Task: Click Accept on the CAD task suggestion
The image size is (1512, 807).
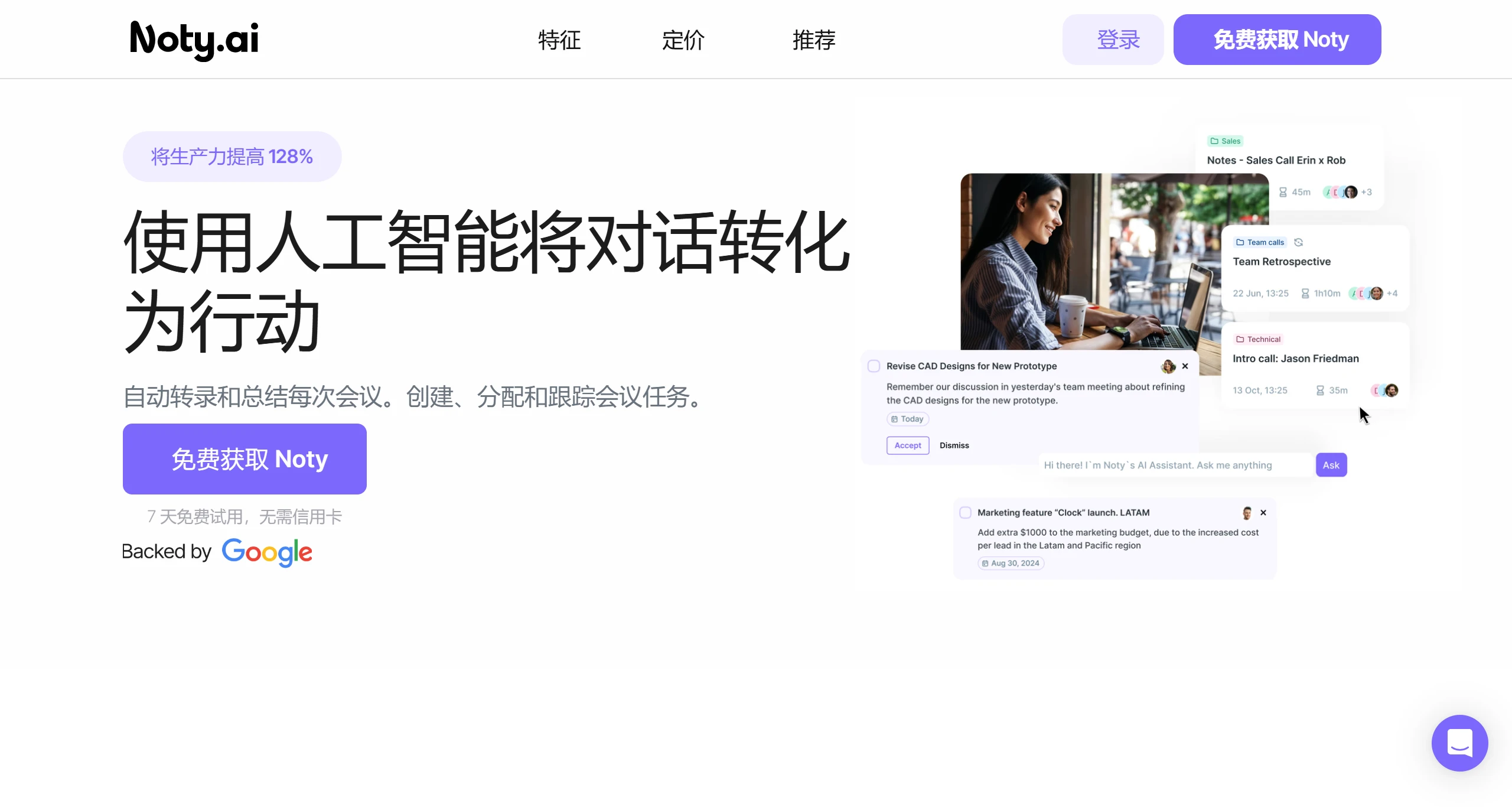Action: [x=907, y=445]
